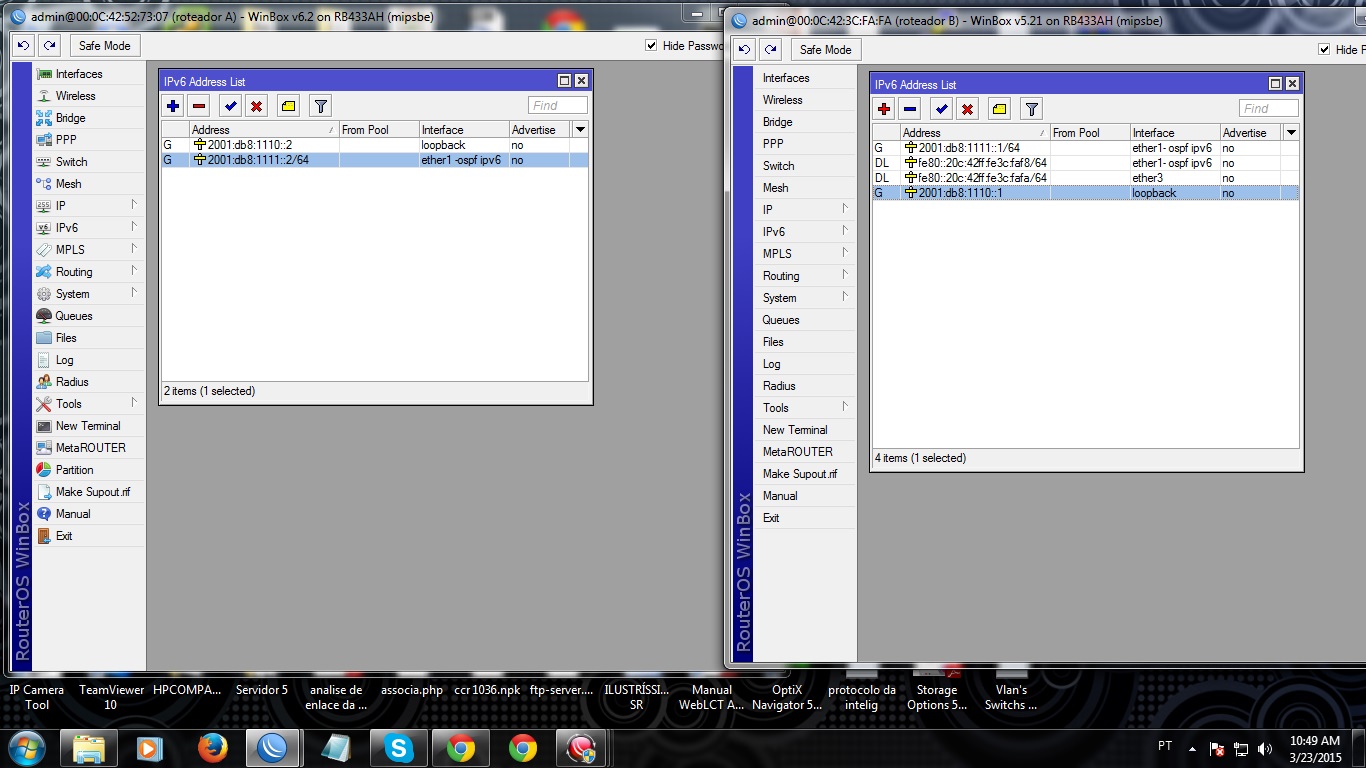Expand Routing submenu in roteador A sidebar
The image size is (1366, 768).
[89, 272]
